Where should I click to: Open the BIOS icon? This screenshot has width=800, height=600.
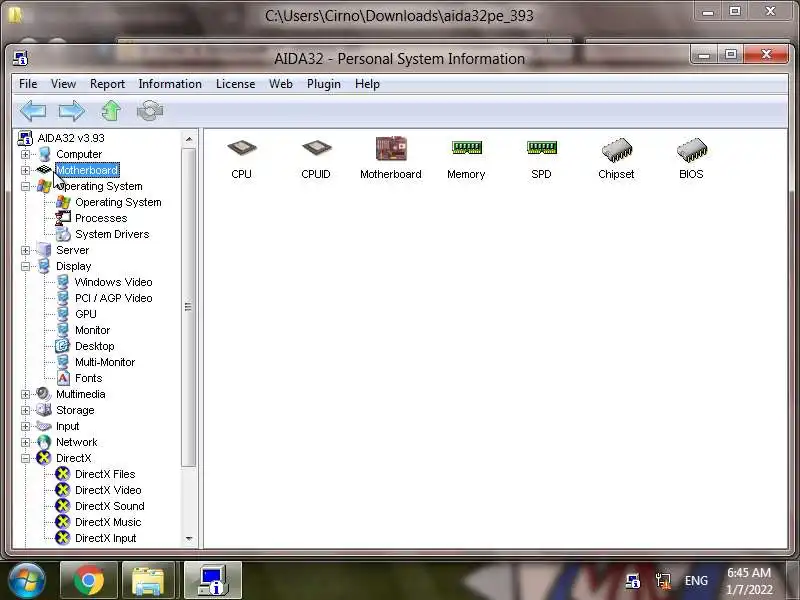pos(691,158)
